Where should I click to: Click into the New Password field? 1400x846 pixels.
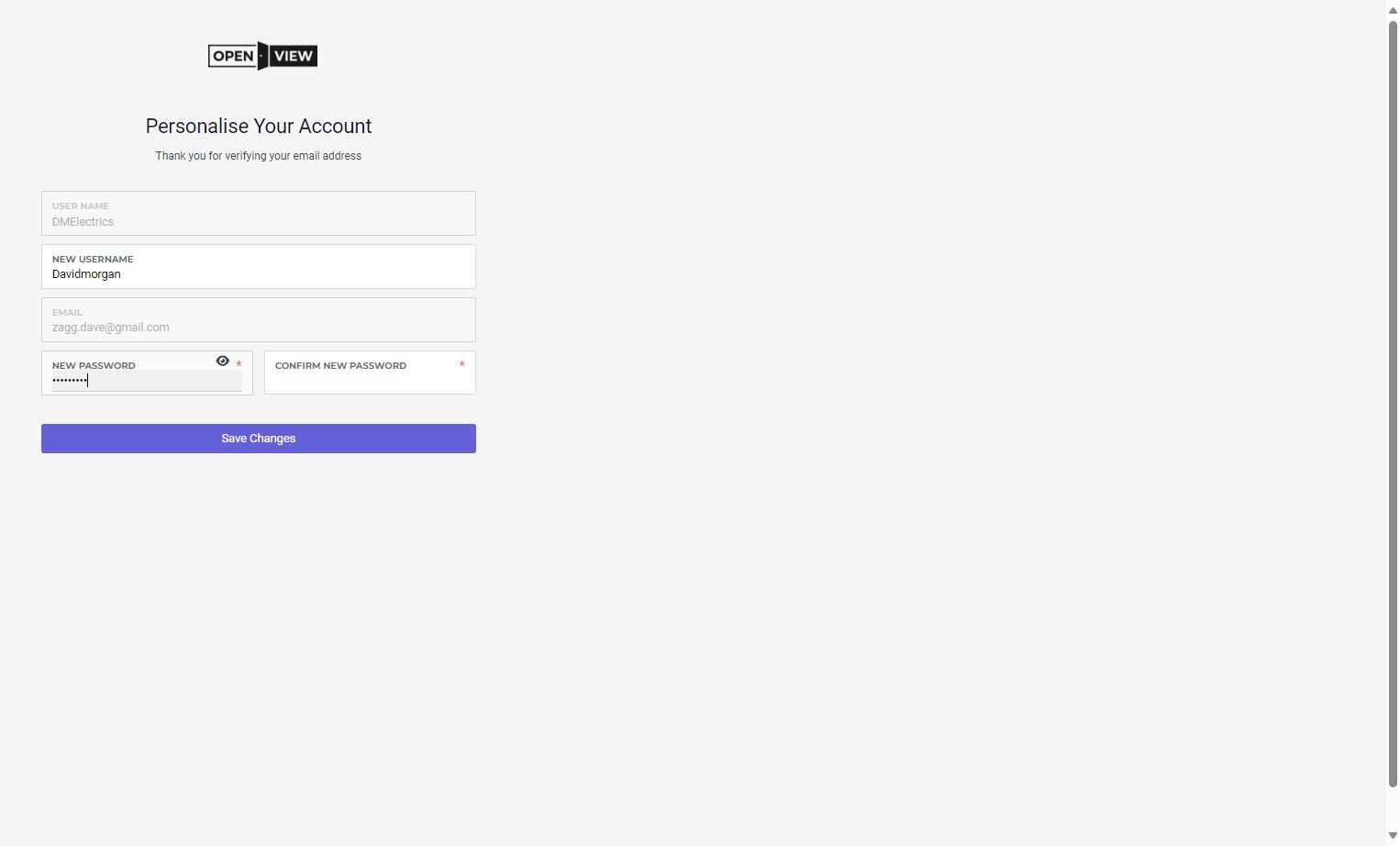147,380
